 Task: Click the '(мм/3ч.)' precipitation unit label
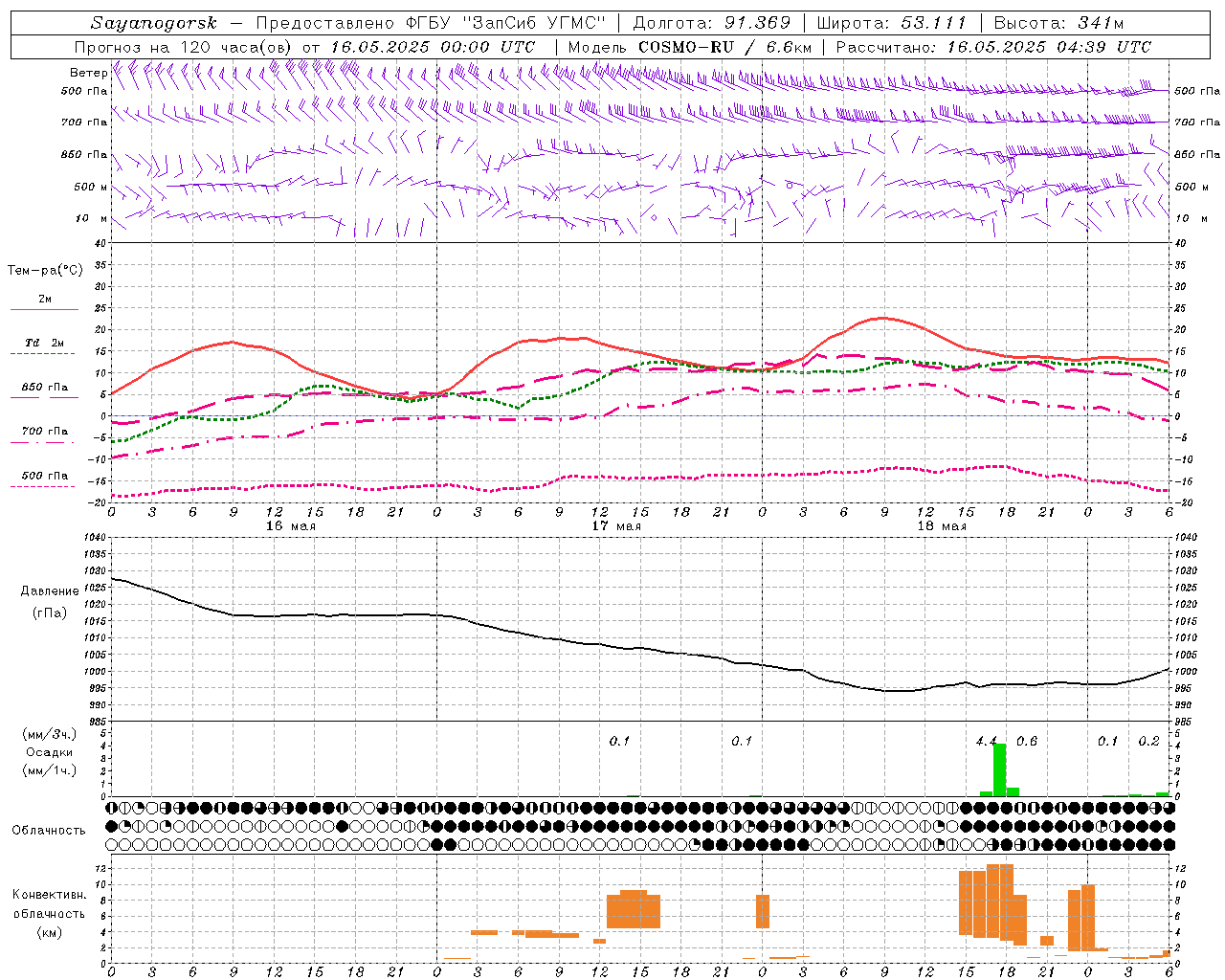[x=50, y=734]
